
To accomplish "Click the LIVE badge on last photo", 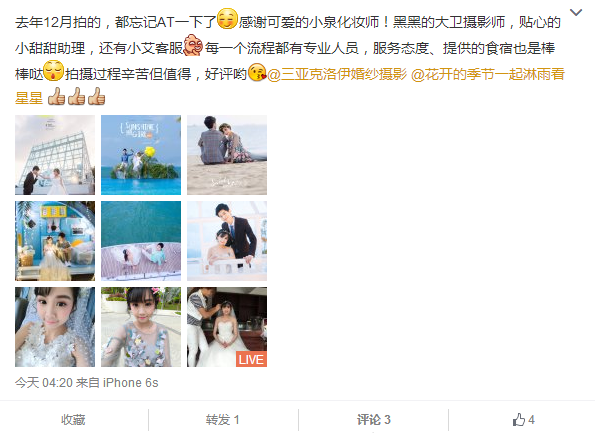I will 251,359.
